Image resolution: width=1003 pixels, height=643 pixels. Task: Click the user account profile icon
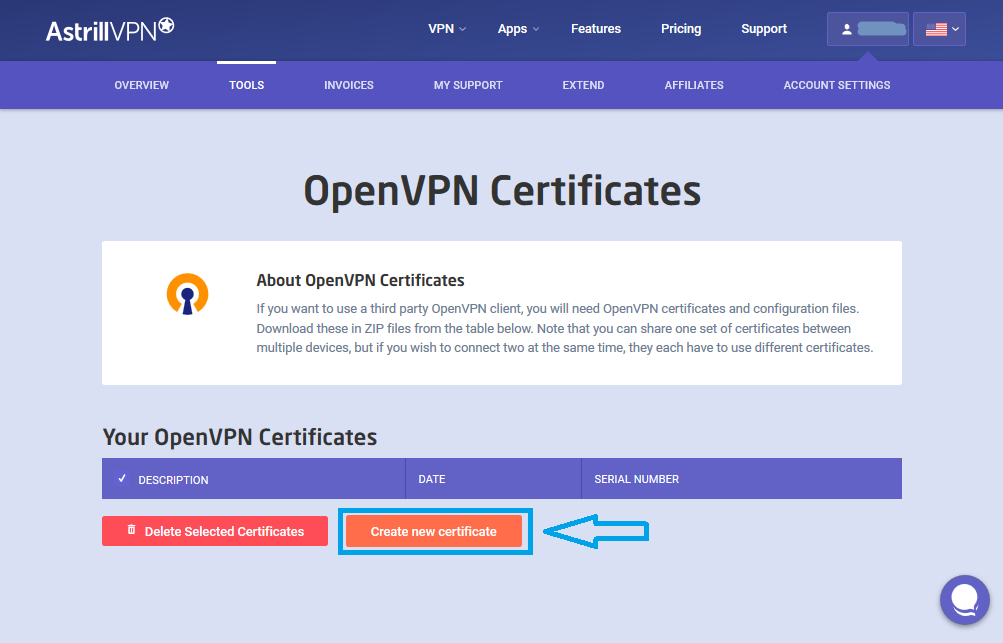[x=846, y=29]
